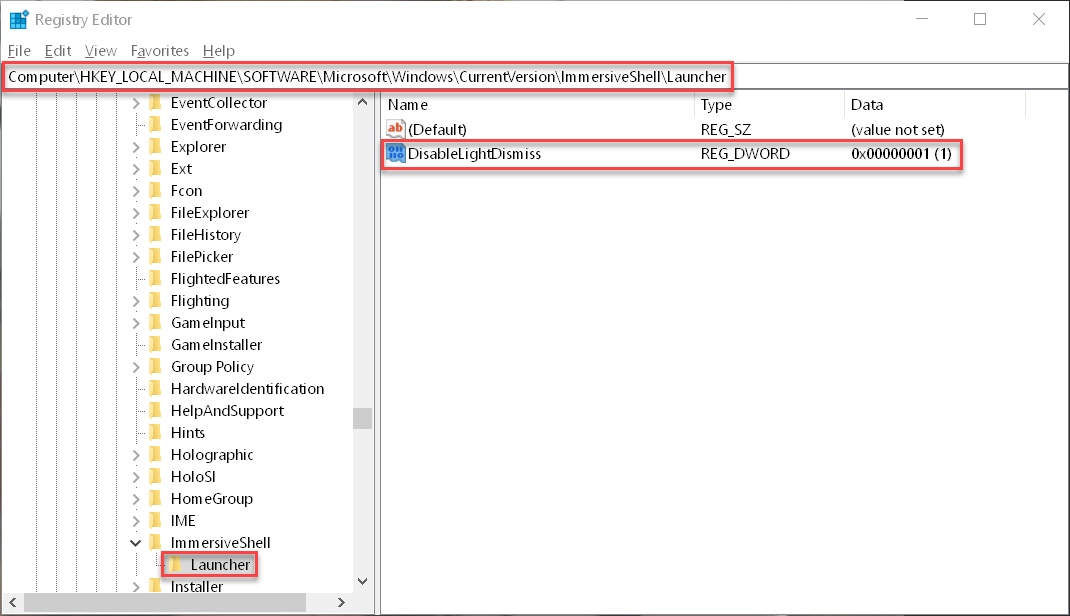Click the EventForwarding folder icon
This screenshot has width=1070, height=616.
156,125
